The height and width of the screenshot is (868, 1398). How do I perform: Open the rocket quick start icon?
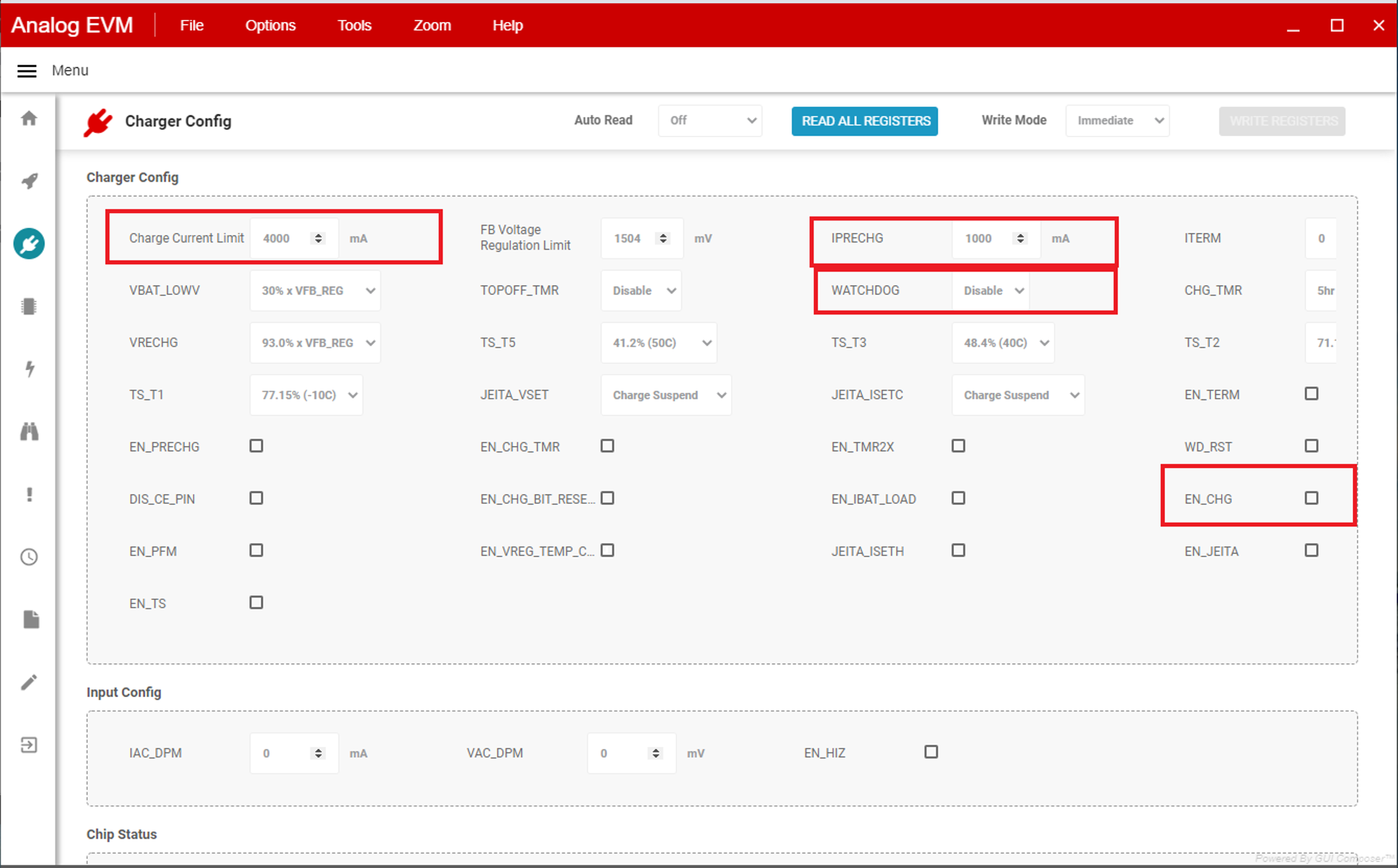(29, 181)
